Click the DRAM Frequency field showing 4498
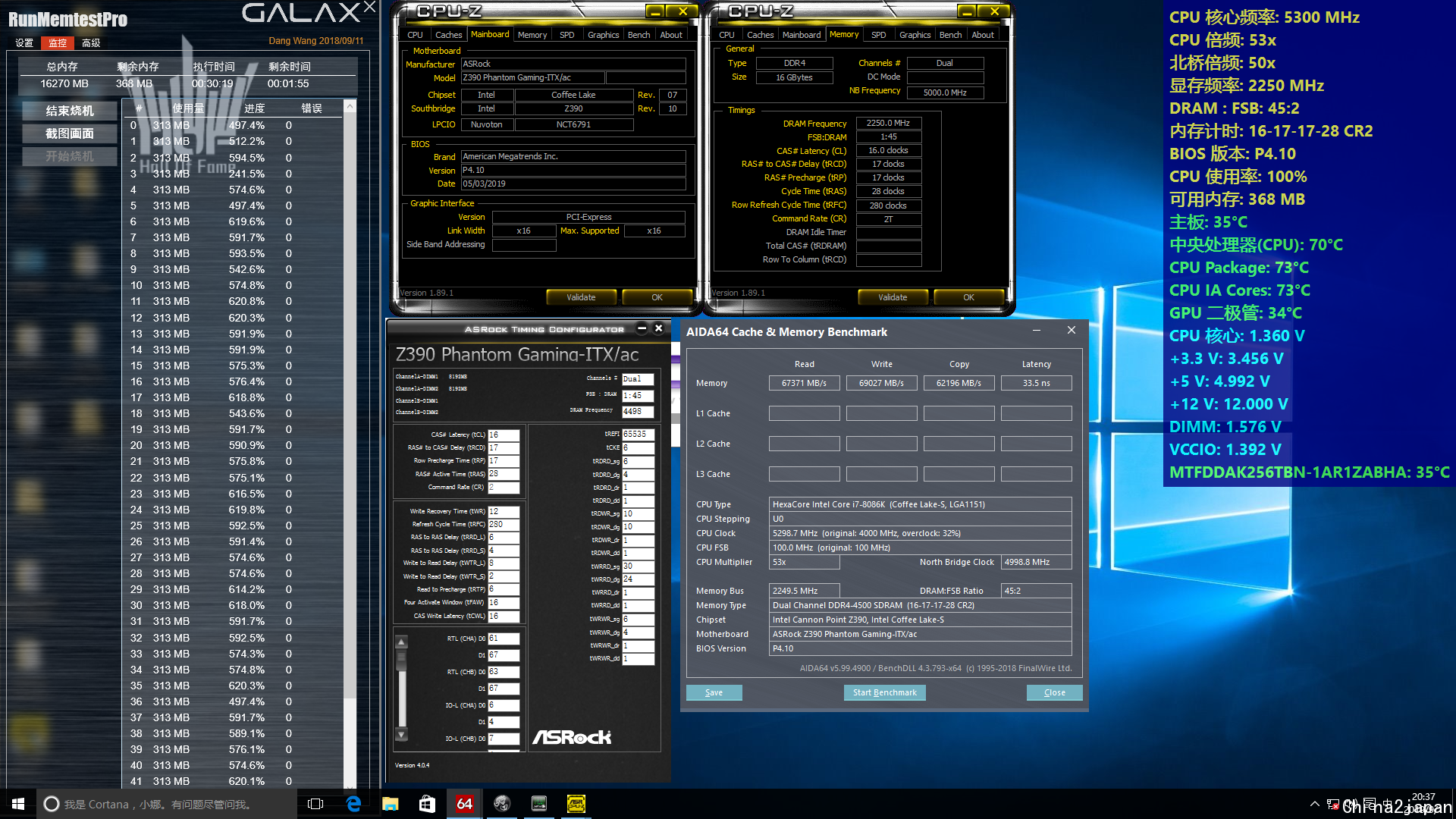The image size is (1456, 819). click(638, 411)
